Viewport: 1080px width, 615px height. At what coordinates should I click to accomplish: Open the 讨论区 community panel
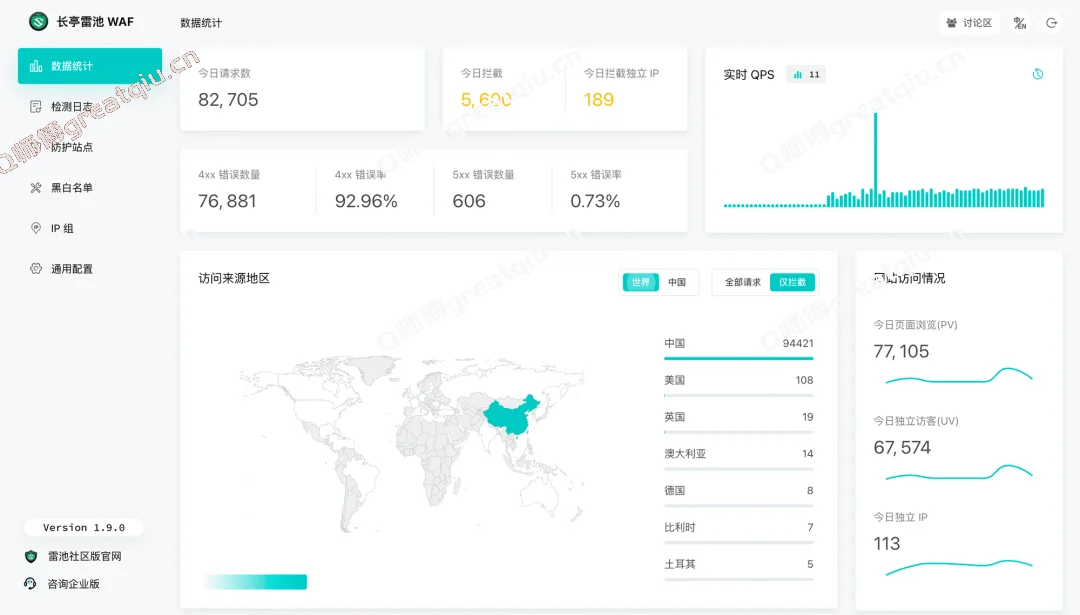[969, 22]
